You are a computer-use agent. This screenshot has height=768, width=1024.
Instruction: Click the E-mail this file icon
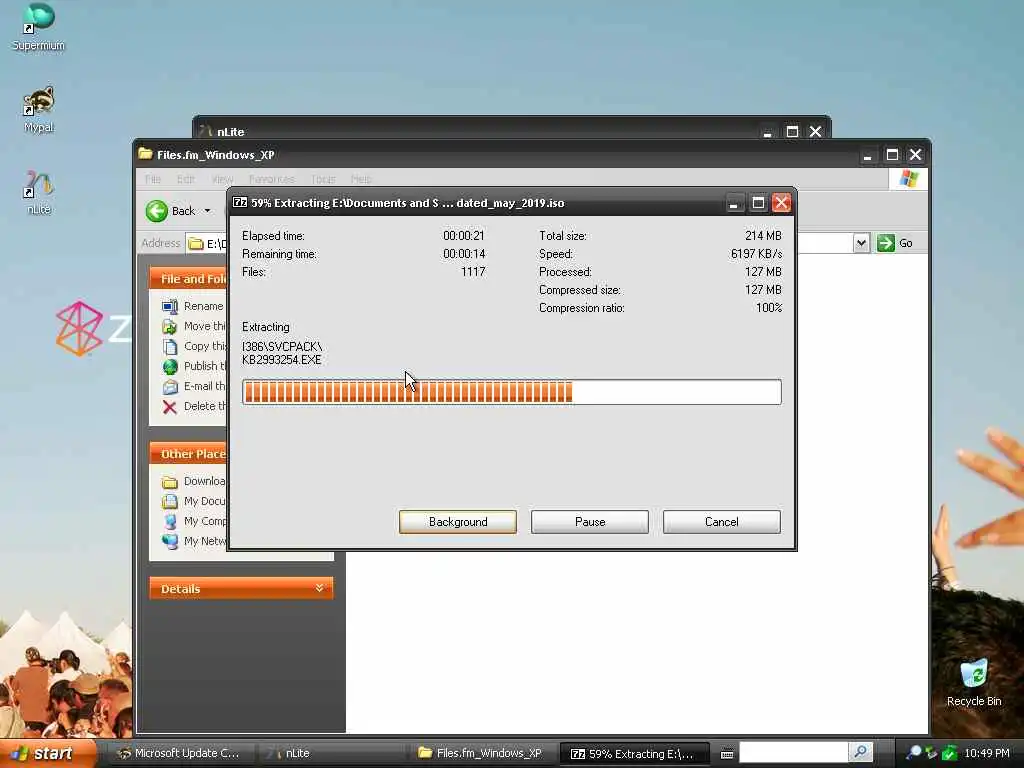170,387
